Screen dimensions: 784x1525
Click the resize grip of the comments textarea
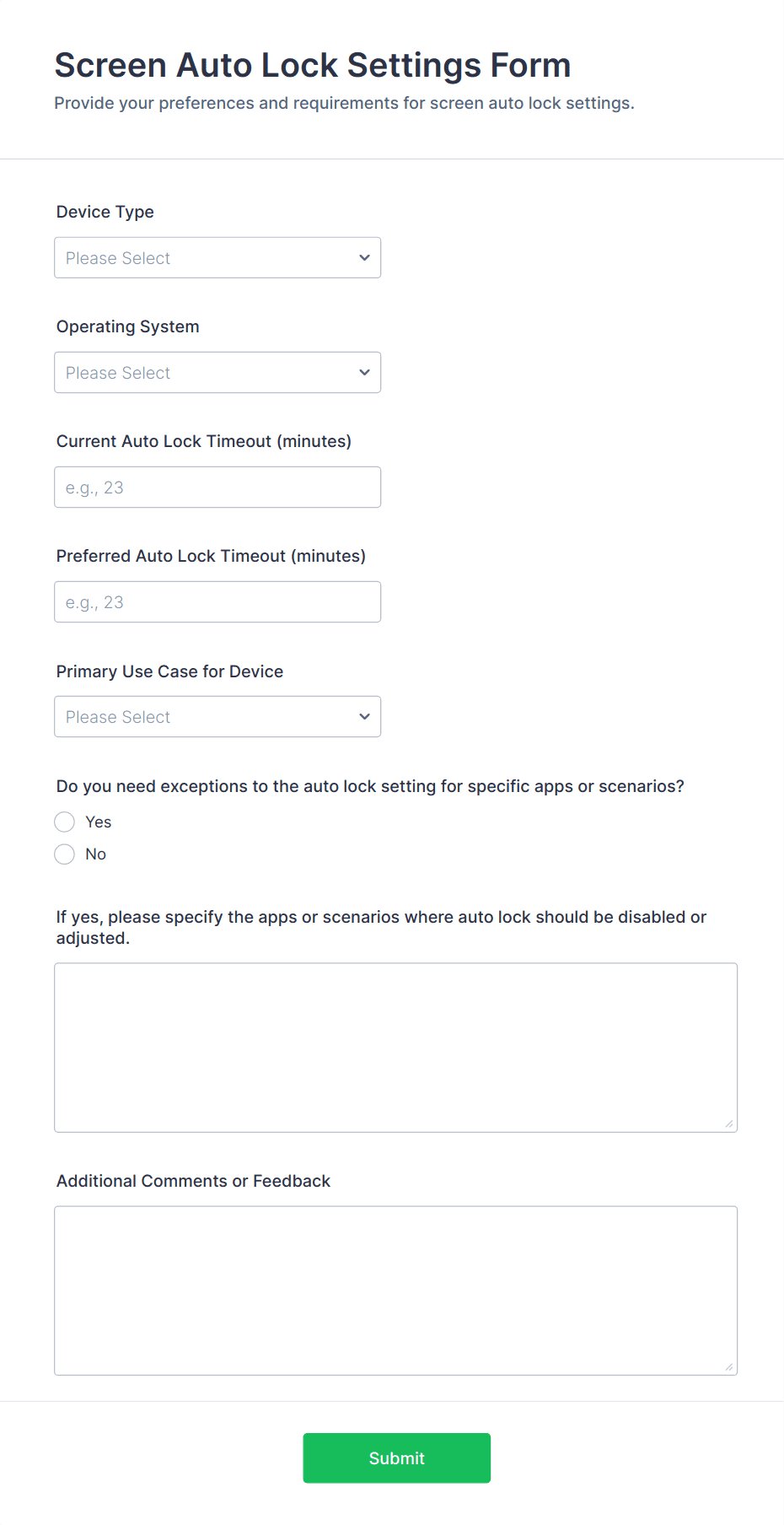point(728,1366)
